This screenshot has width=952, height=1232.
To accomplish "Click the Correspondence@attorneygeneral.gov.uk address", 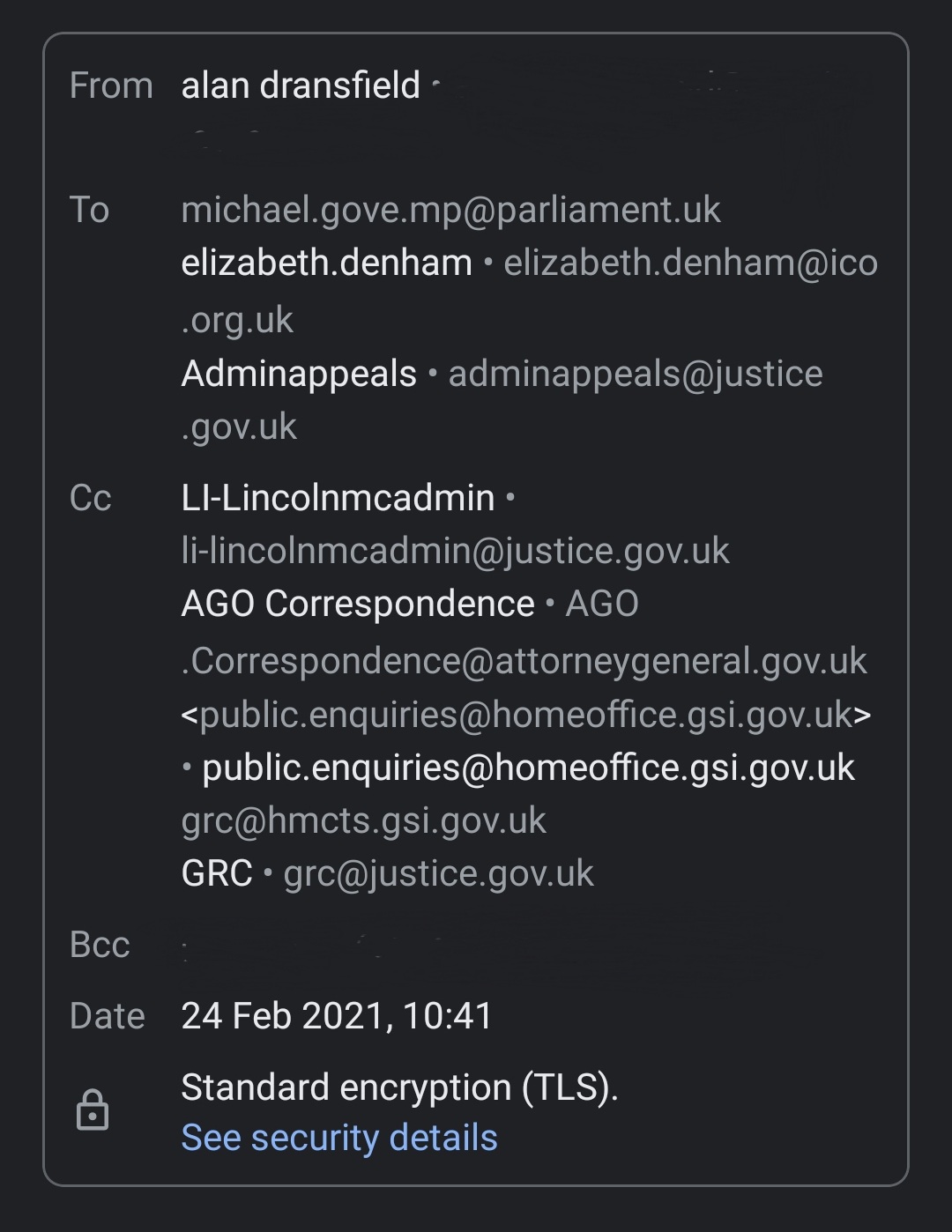I will 524,661.
